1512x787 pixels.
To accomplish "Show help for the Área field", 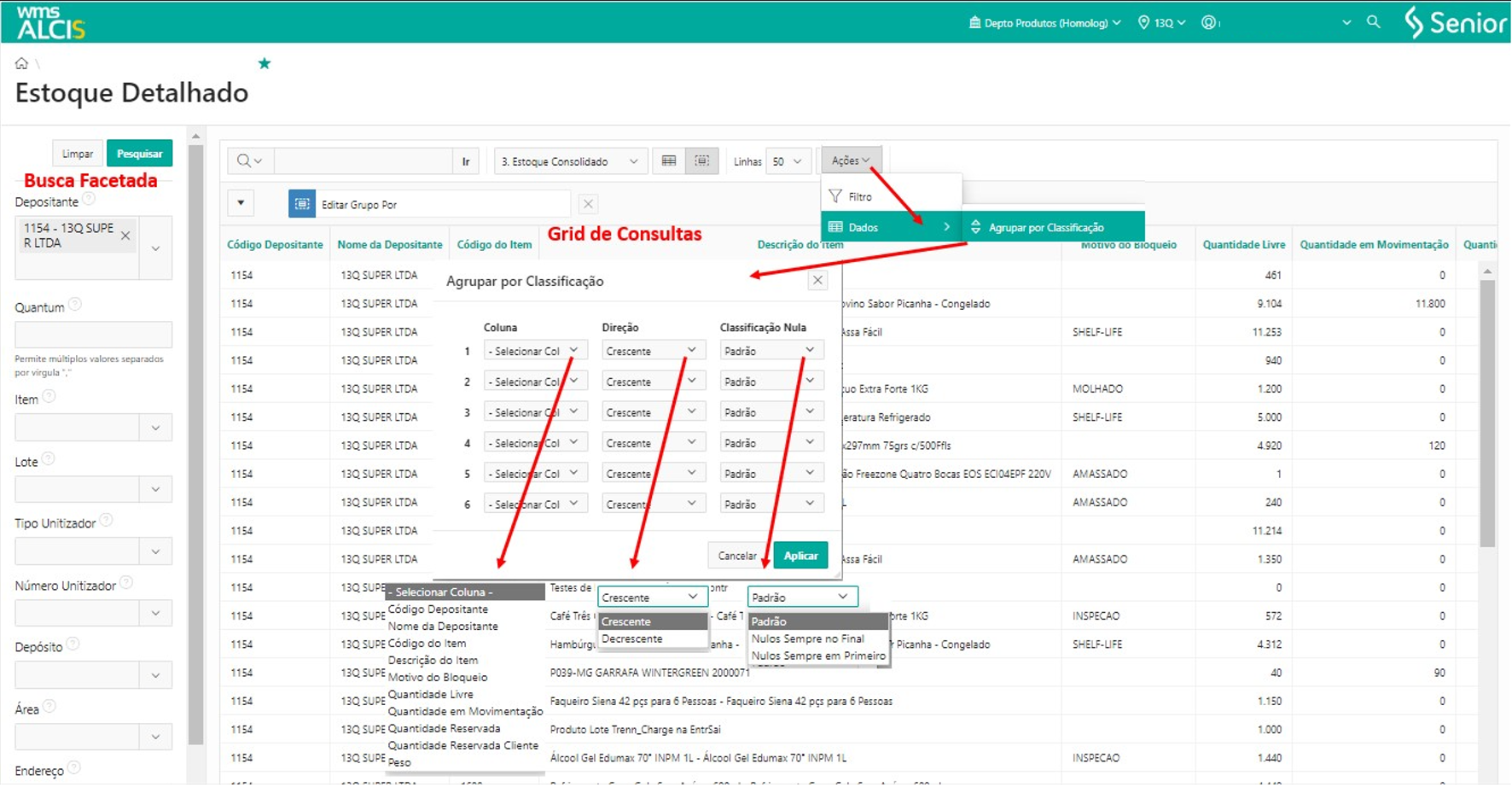I will (49, 707).
